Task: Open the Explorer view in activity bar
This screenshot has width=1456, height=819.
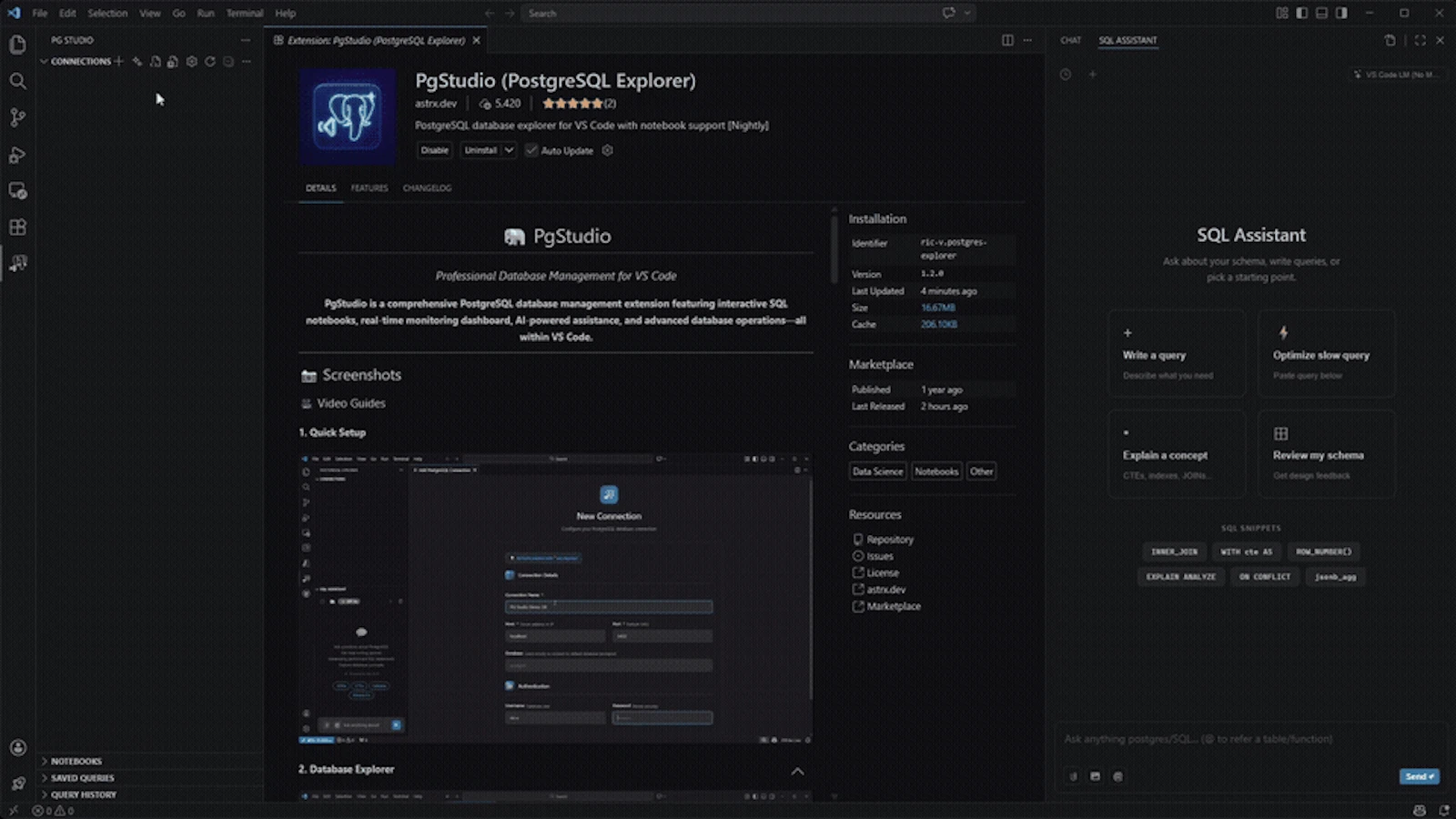Action: (x=17, y=45)
